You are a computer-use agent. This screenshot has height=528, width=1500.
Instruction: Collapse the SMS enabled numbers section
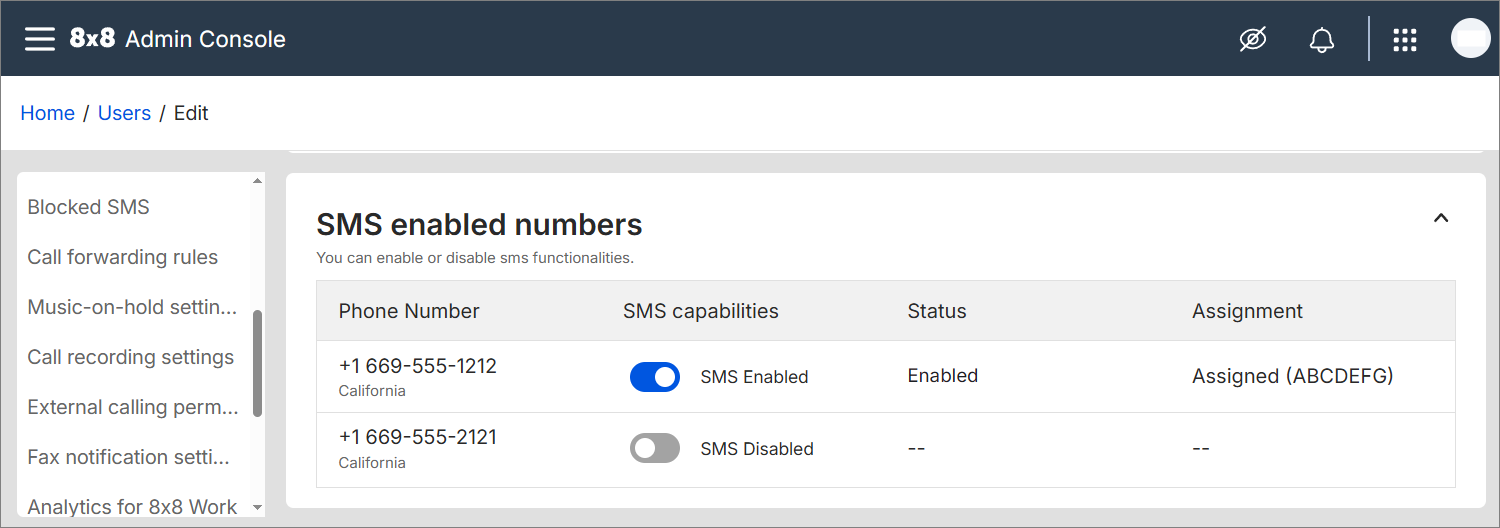point(1441,218)
